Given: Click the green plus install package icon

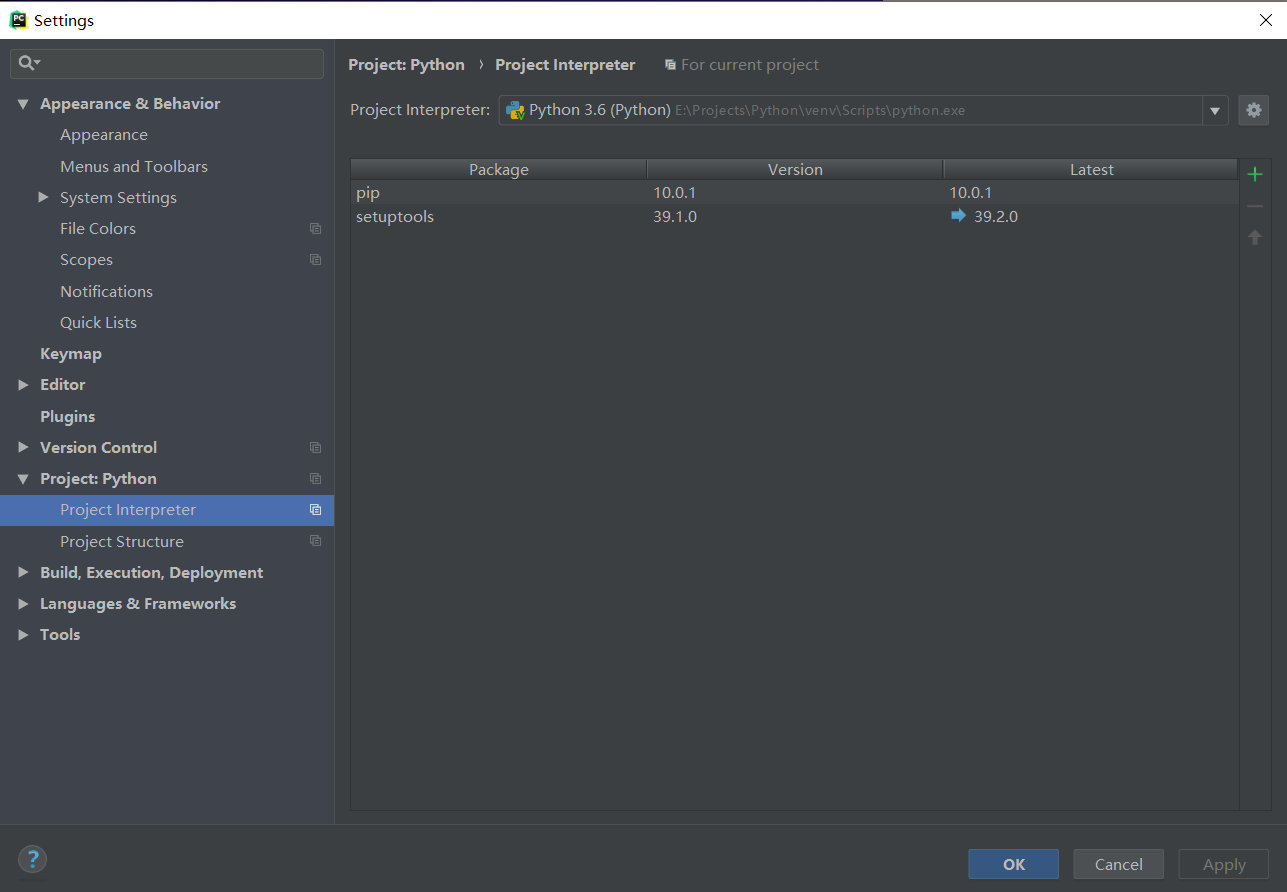Looking at the screenshot, I should (x=1255, y=175).
